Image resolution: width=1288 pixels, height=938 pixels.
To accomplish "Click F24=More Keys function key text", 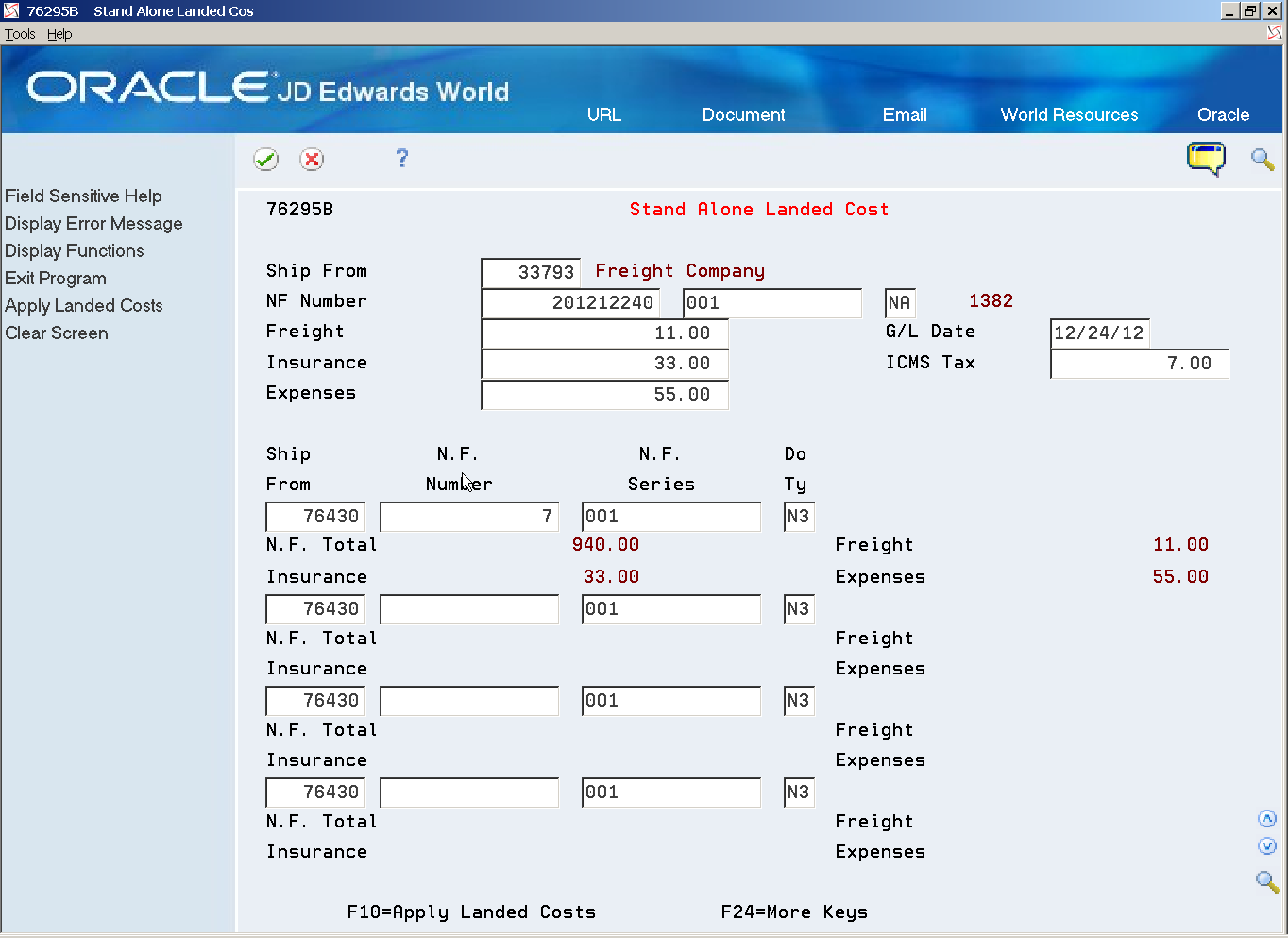I will 794,912.
